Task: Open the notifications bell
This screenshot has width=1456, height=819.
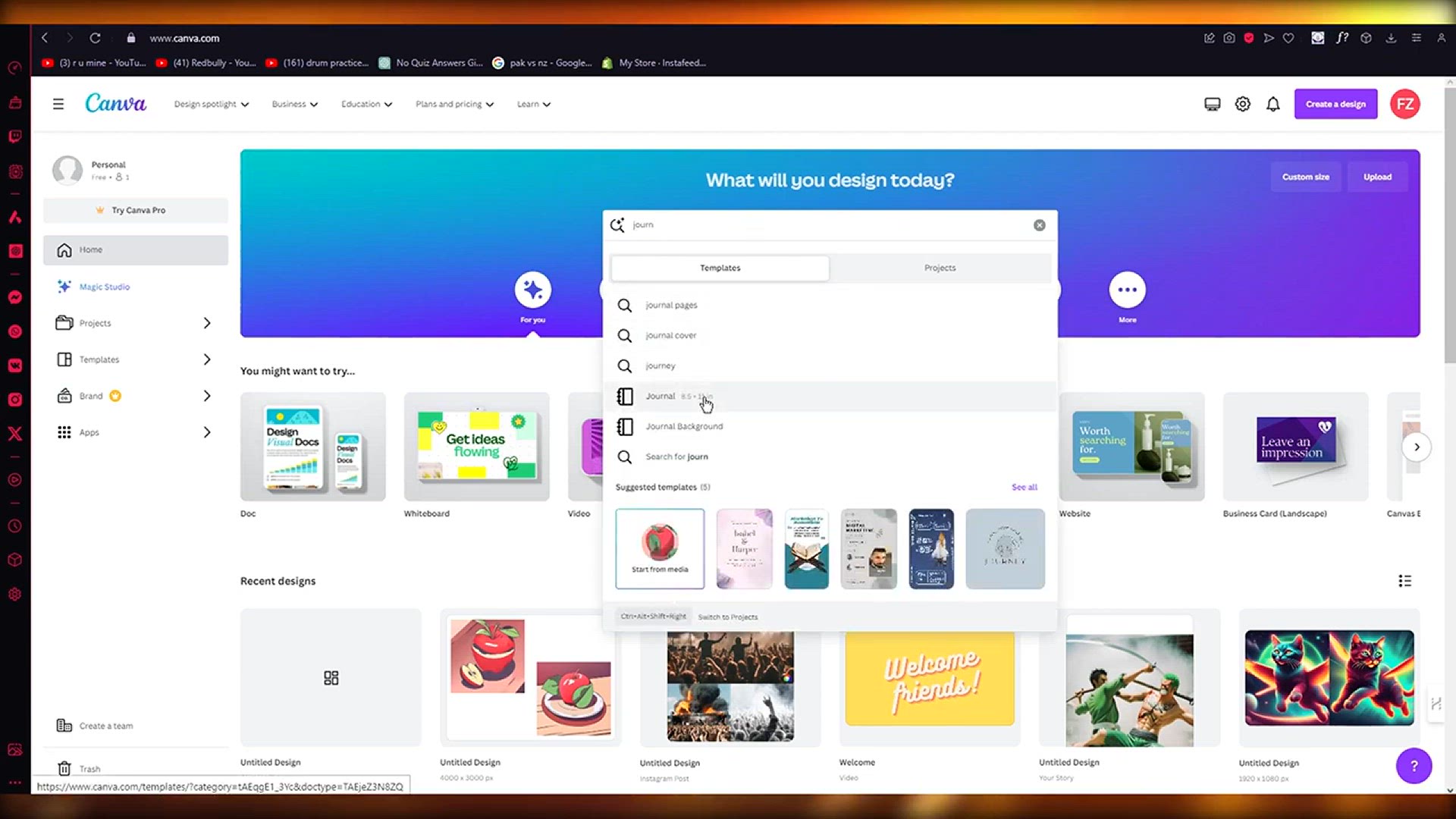Action: (1273, 104)
